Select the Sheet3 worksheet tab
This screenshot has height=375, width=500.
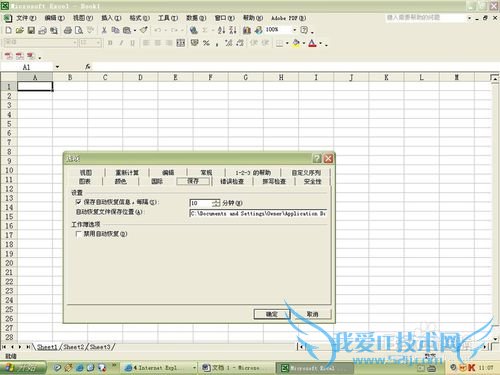tap(100, 347)
